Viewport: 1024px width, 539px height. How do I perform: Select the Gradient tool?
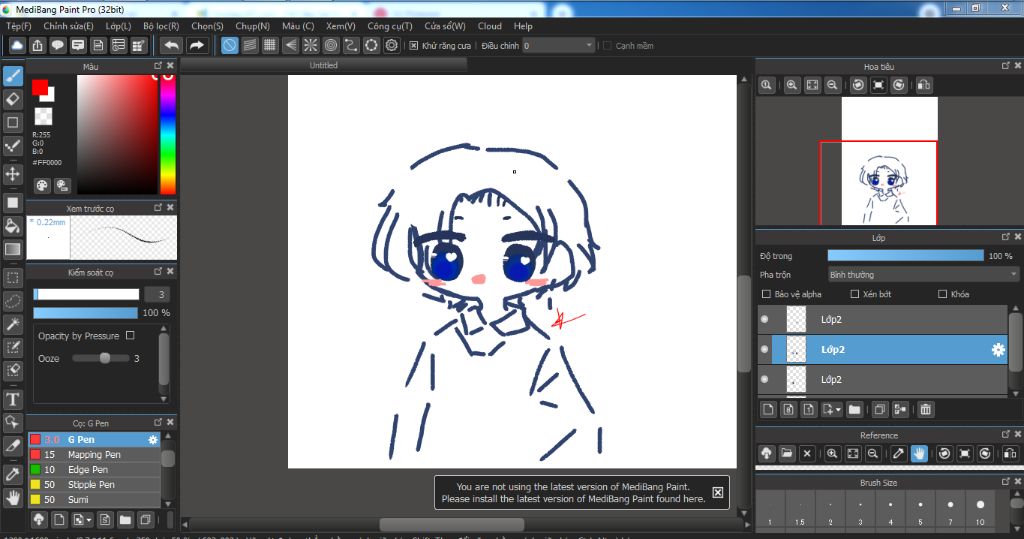tap(12, 250)
